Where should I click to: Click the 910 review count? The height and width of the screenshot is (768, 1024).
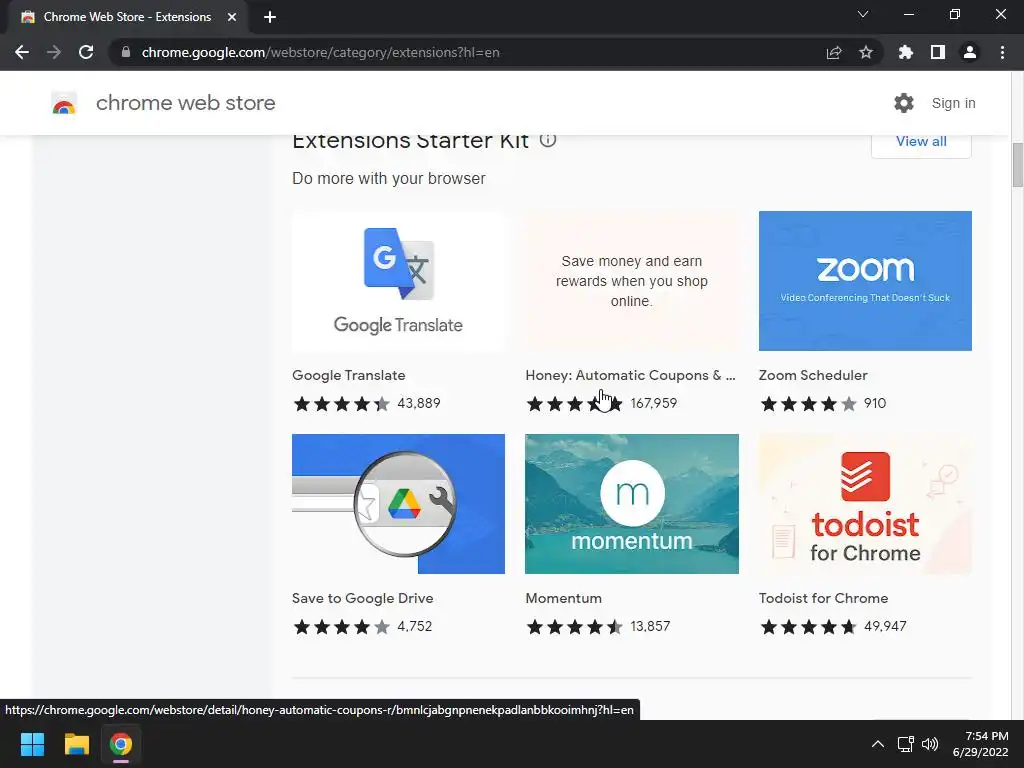[x=875, y=404]
